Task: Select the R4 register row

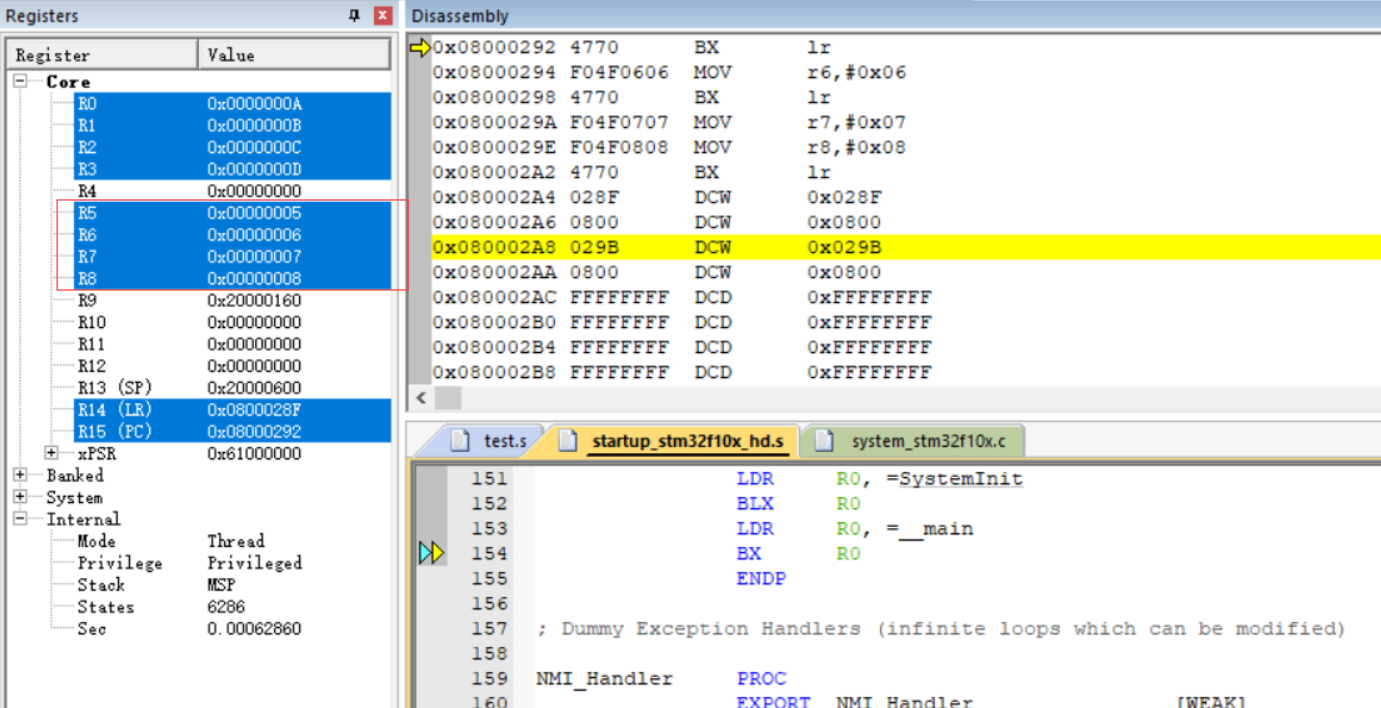Action: point(232,191)
